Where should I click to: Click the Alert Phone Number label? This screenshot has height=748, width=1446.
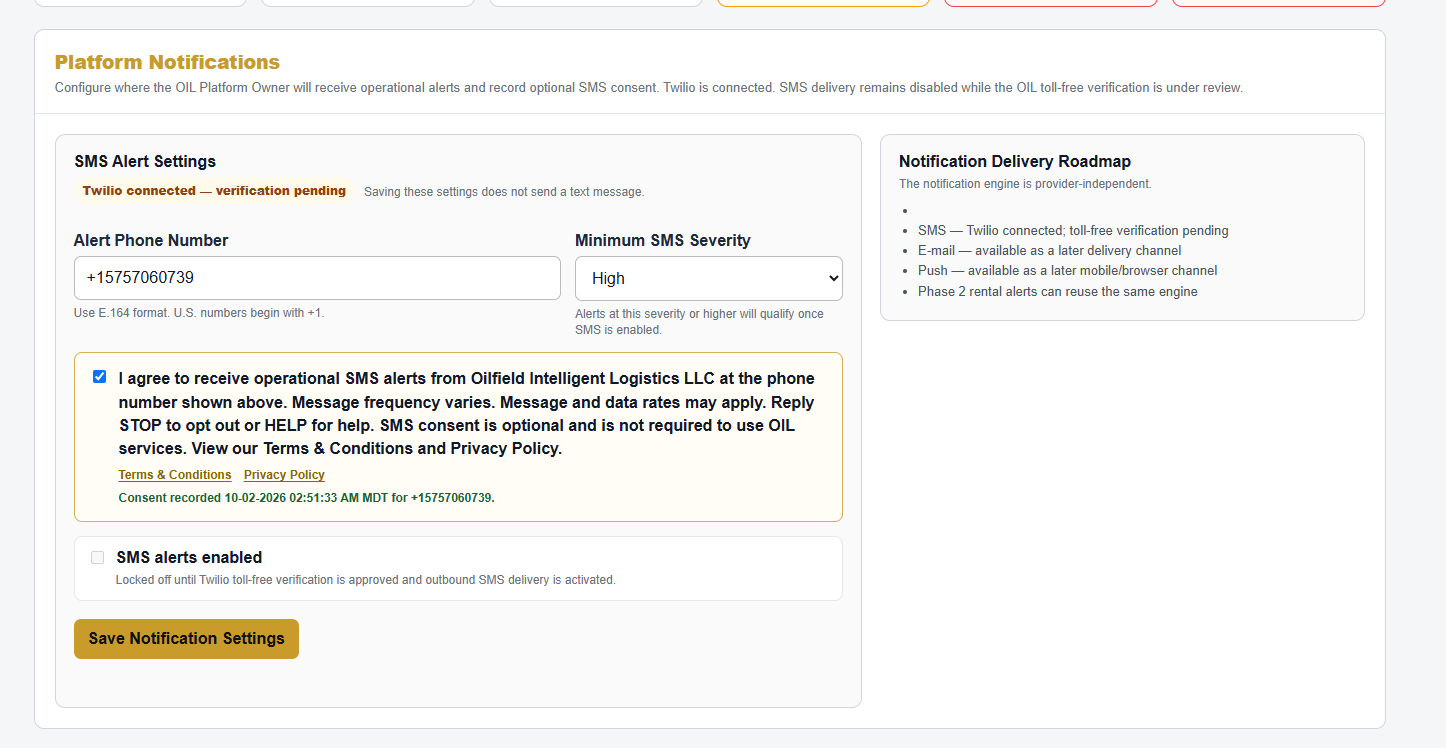(x=151, y=241)
